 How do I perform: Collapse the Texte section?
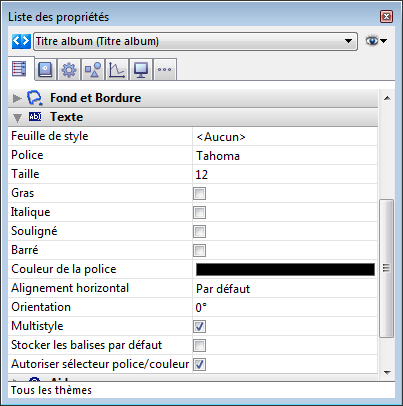tap(17, 117)
